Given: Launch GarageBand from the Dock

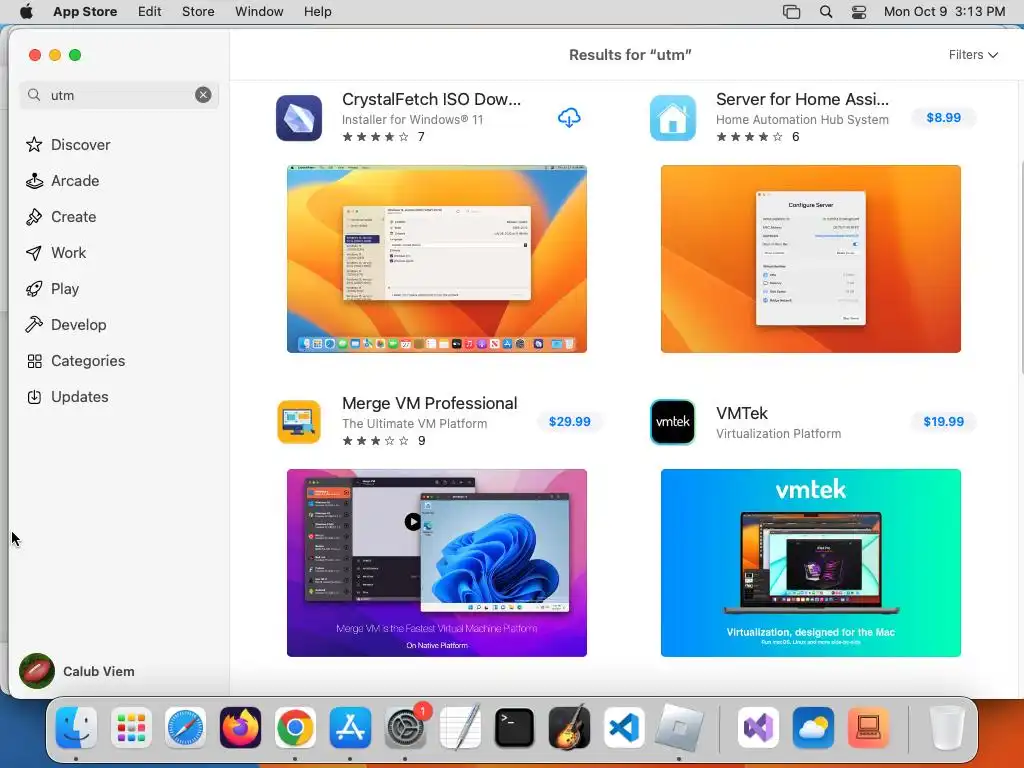Looking at the screenshot, I should 569,728.
